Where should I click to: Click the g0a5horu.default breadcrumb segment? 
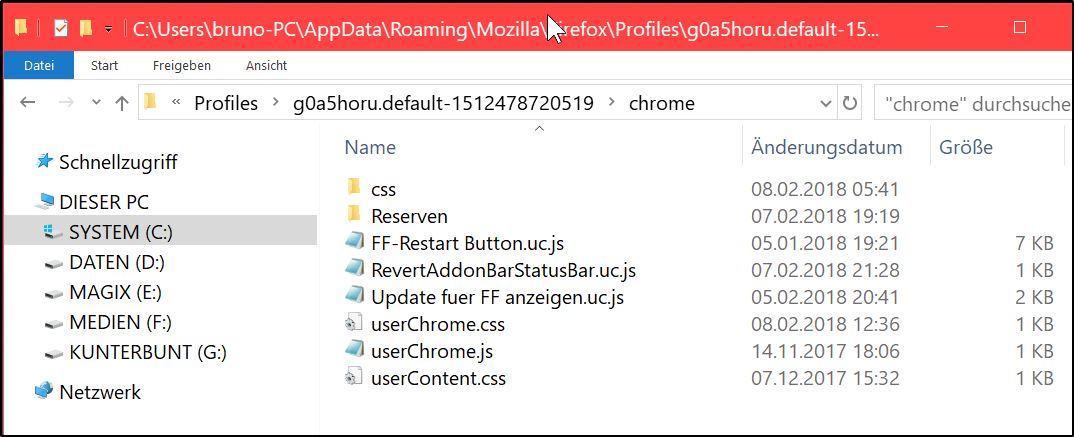[x=443, y=103]
